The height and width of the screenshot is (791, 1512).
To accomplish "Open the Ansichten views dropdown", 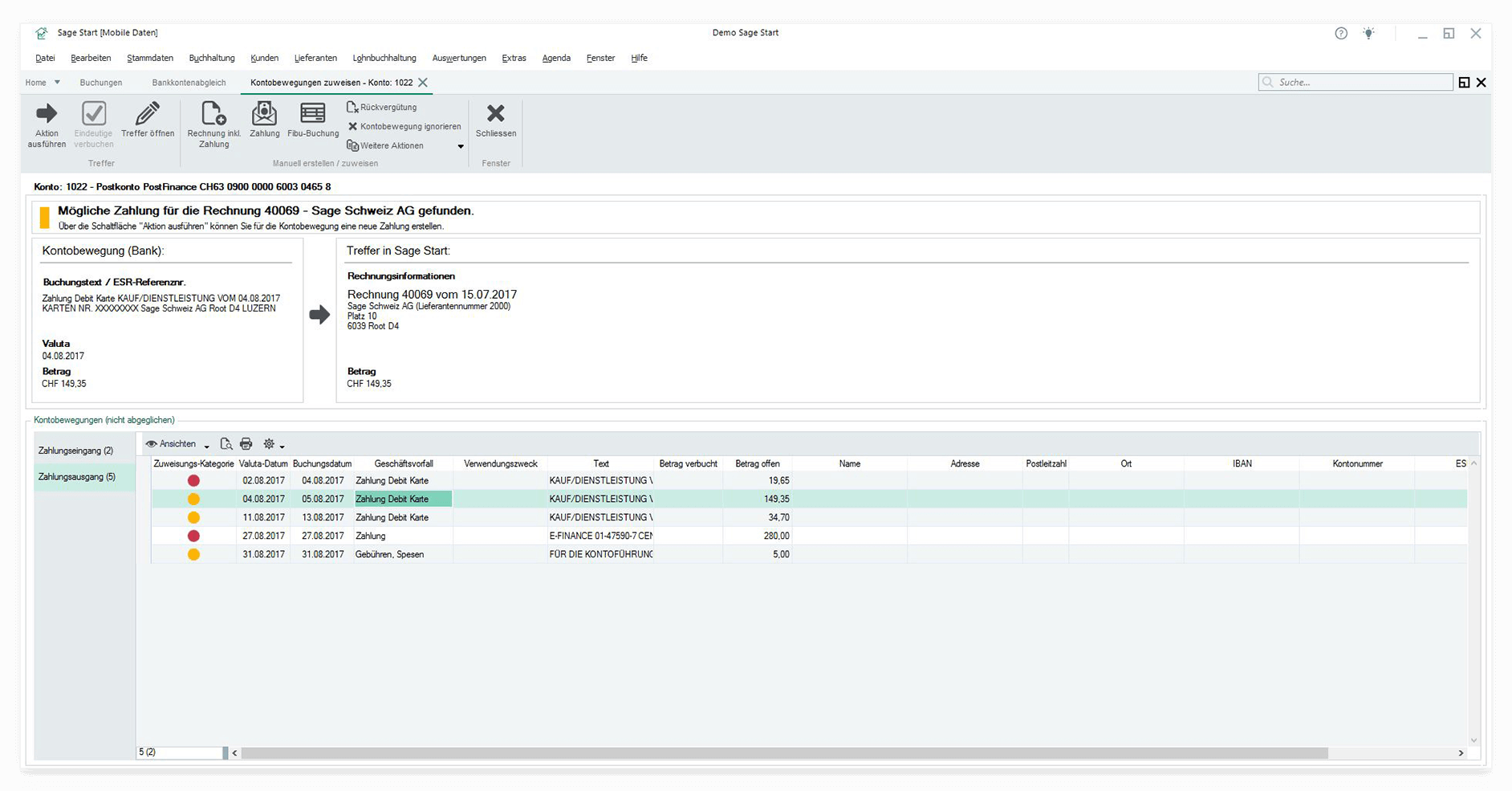I will coord(177,444).
